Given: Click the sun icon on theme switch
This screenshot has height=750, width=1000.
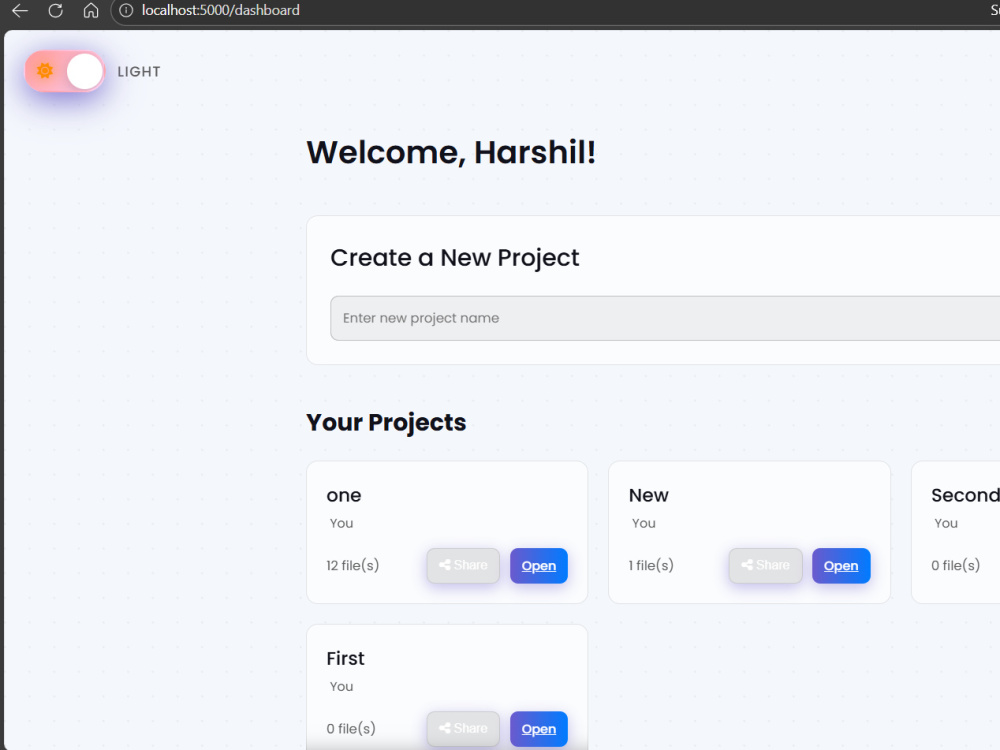Looking at the screenshot, I should point(45,71).
